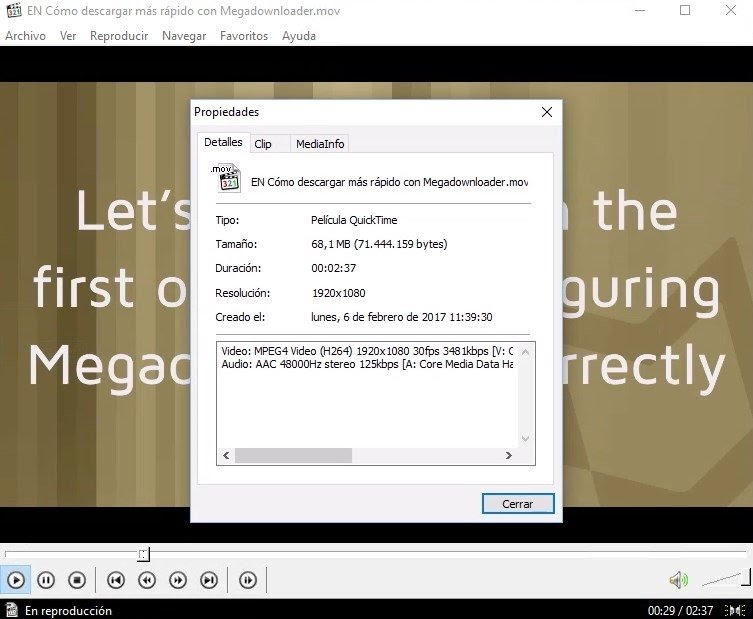Click the vertical scrollbar down arrow

pos(525,438)
